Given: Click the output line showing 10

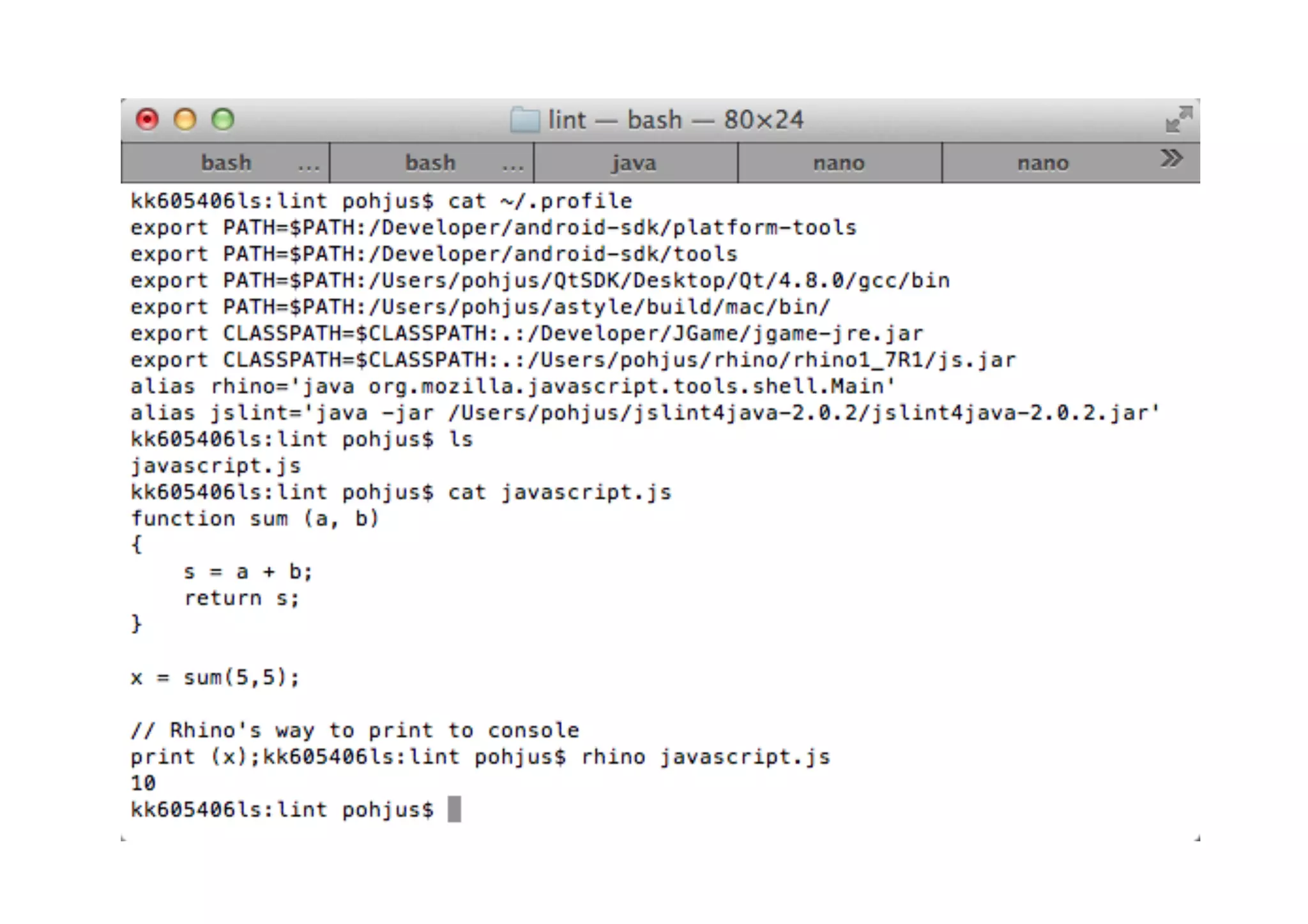Looking at the screenshot, I should 143,783.
